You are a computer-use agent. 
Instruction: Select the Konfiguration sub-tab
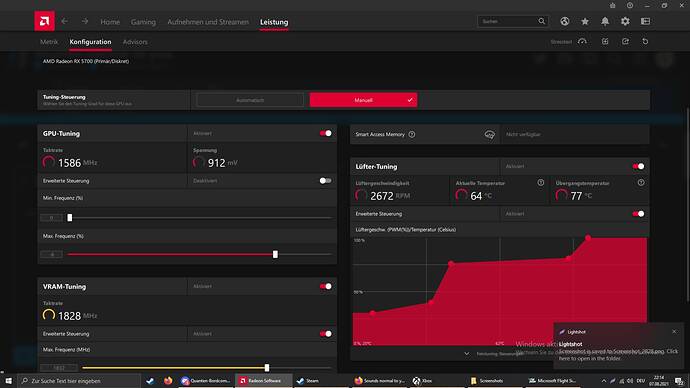90,42
